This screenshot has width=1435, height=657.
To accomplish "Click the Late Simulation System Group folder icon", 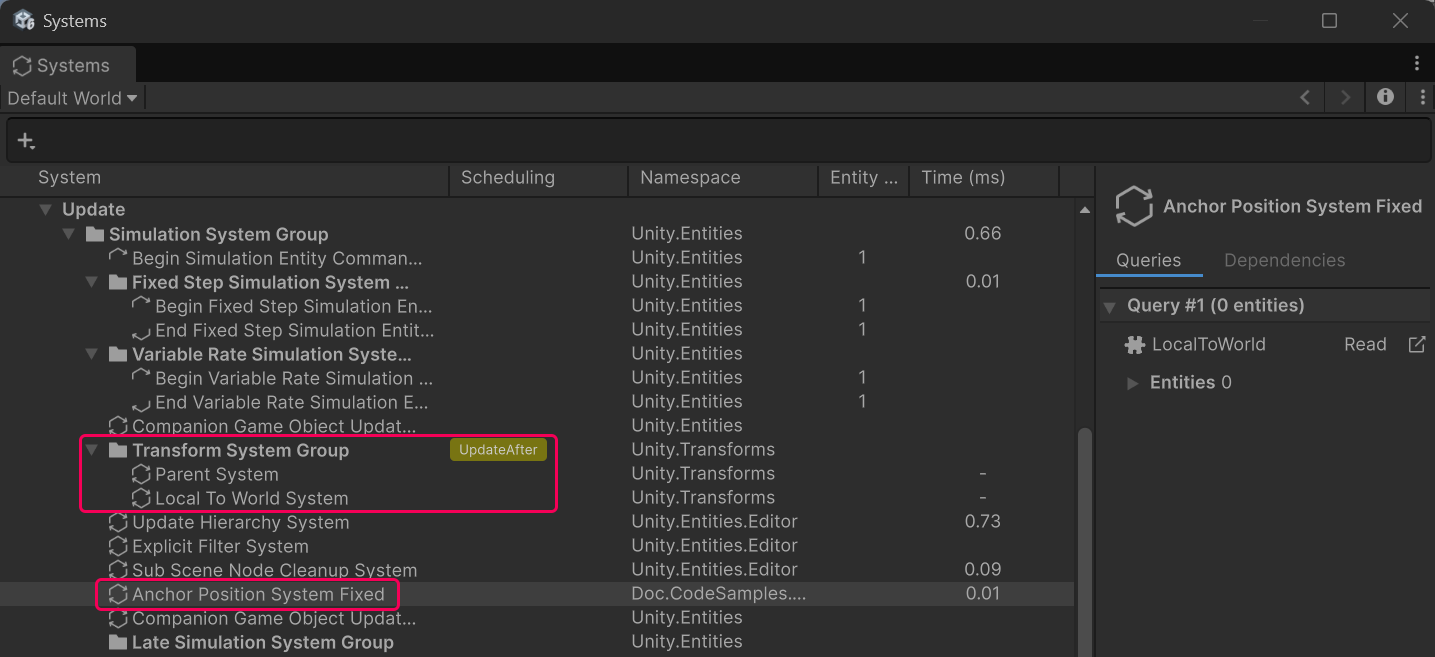I will click(x=118, y=642).
